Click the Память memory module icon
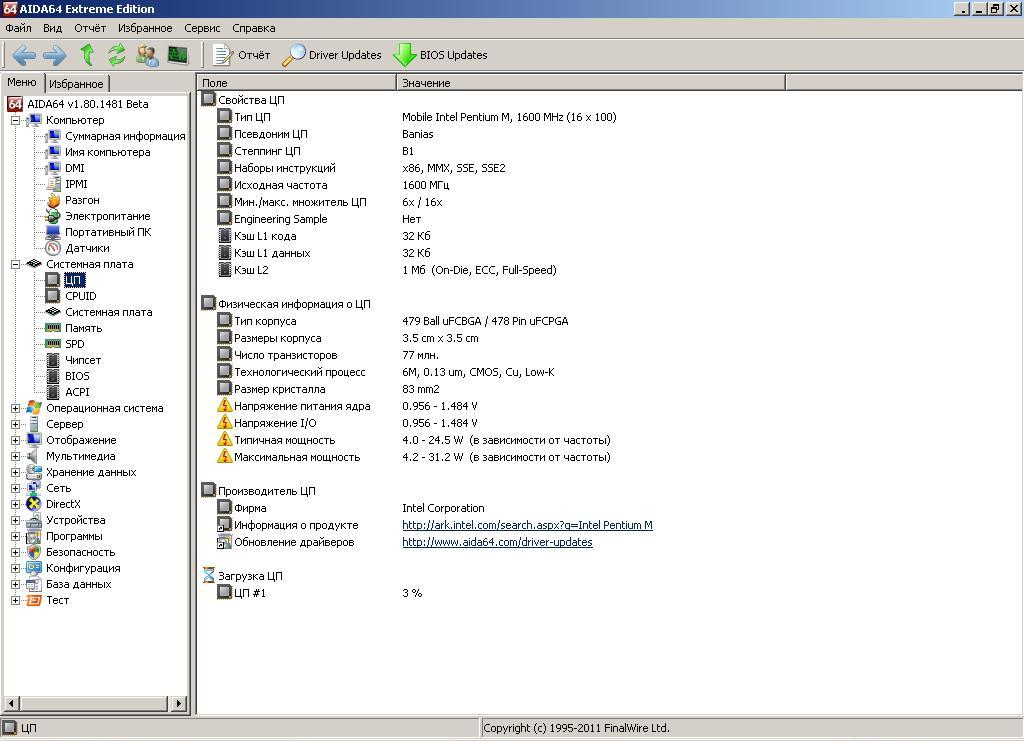The height and width of the screenshot is (741, 1024). pyautogui.click(x=53, y=328)
